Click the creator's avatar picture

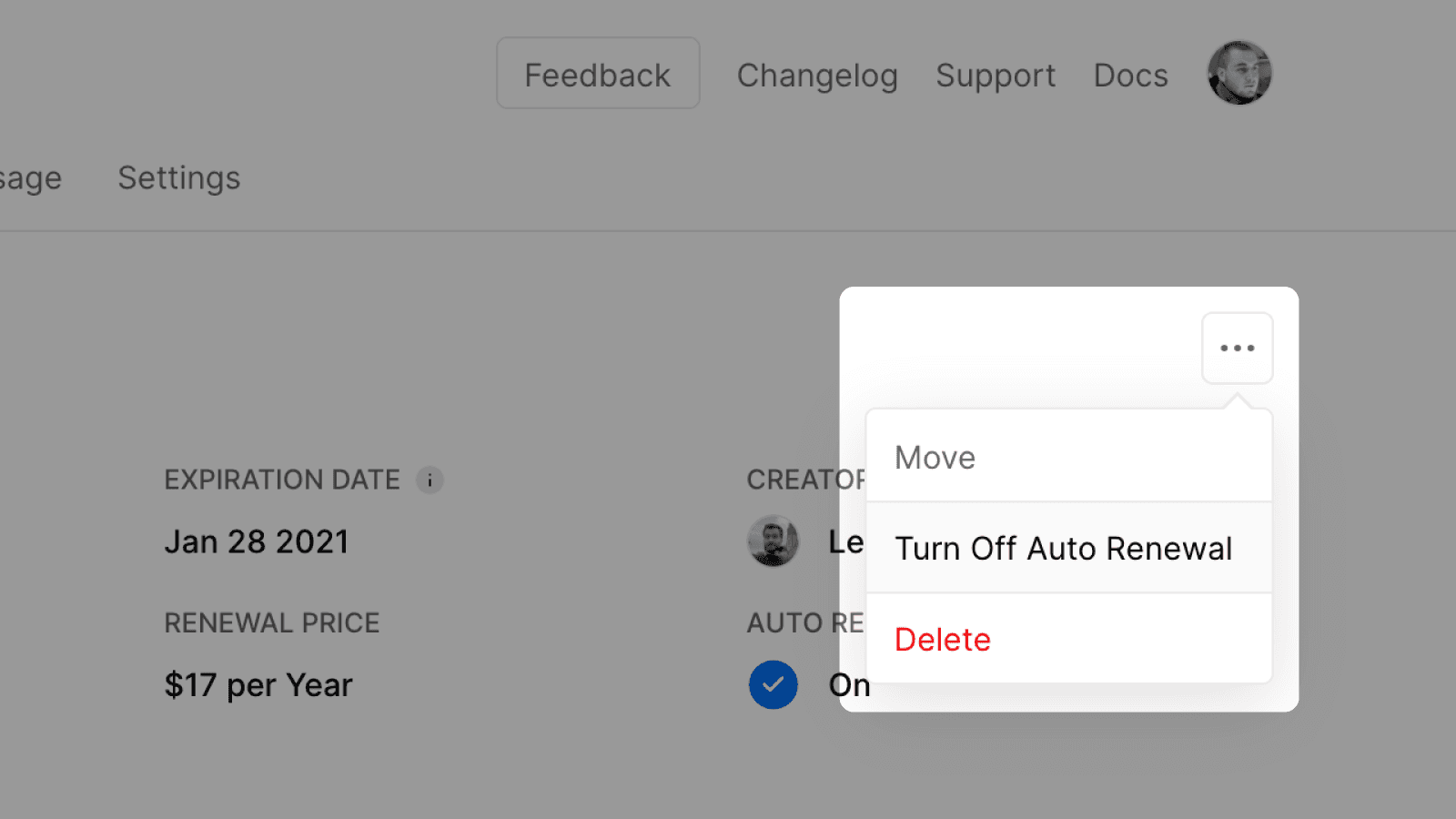[773, 541]
